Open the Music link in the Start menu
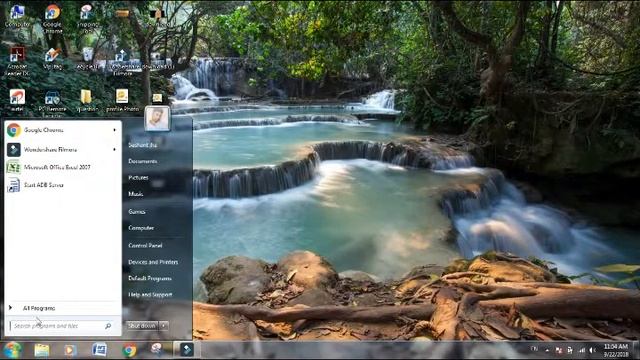The height and width of the screenshot is (360, 640). (x=136, y=194)
